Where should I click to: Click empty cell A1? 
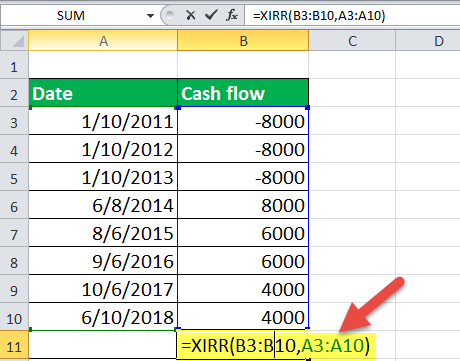103,65
